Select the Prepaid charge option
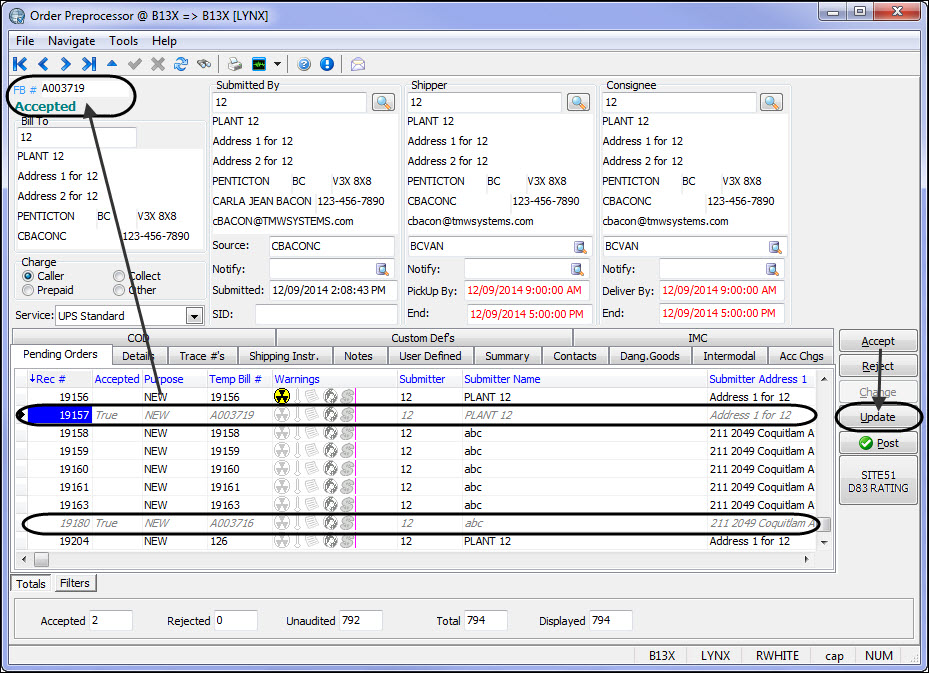 pos(28,290)
